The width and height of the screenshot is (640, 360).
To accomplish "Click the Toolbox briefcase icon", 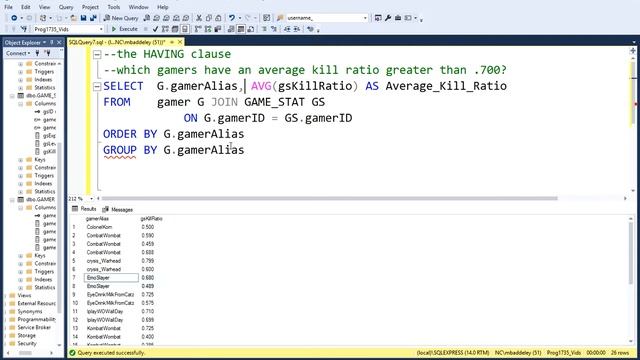I will coord(398,18).
